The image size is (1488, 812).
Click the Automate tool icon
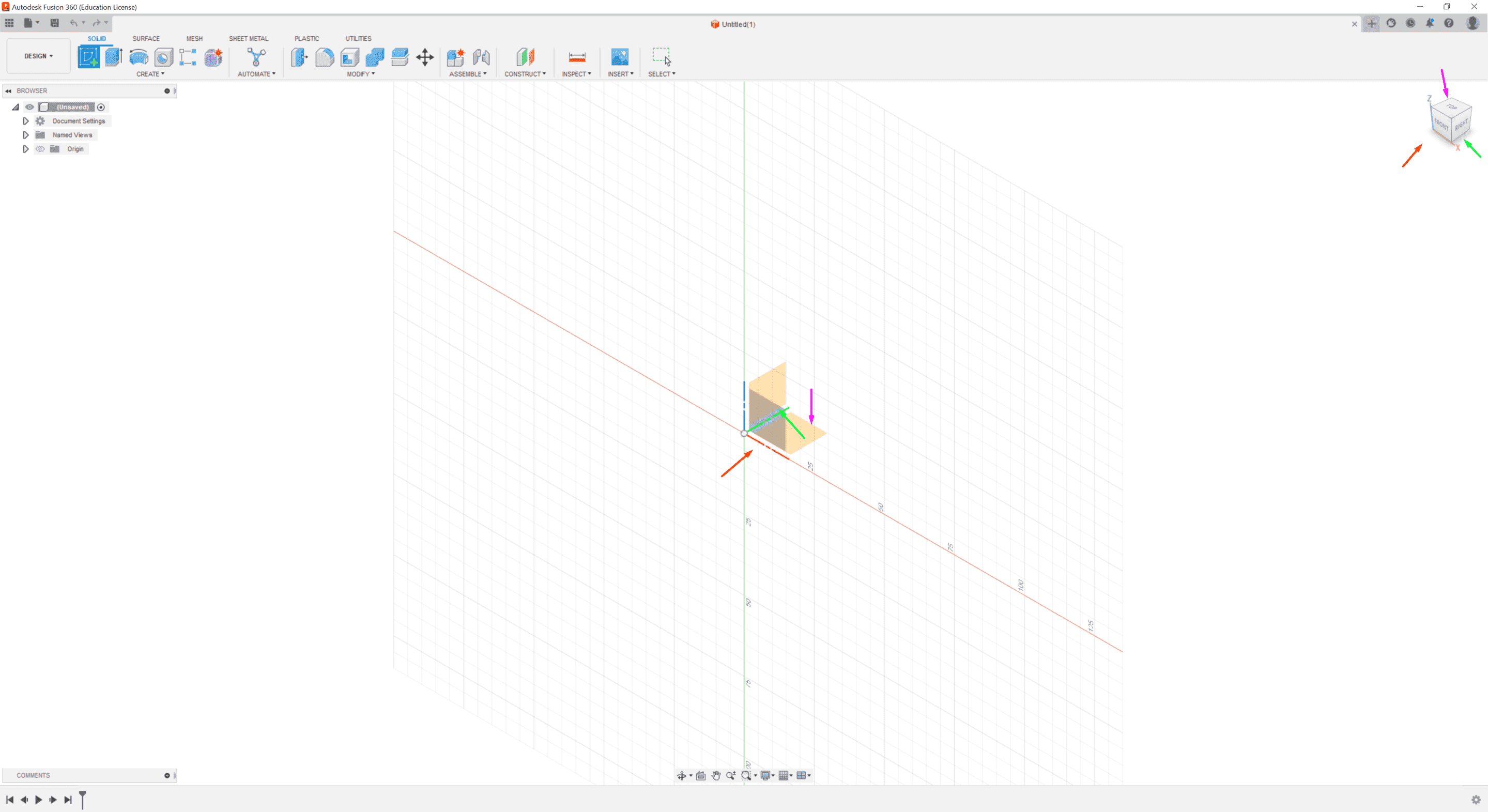coord(256,57)
